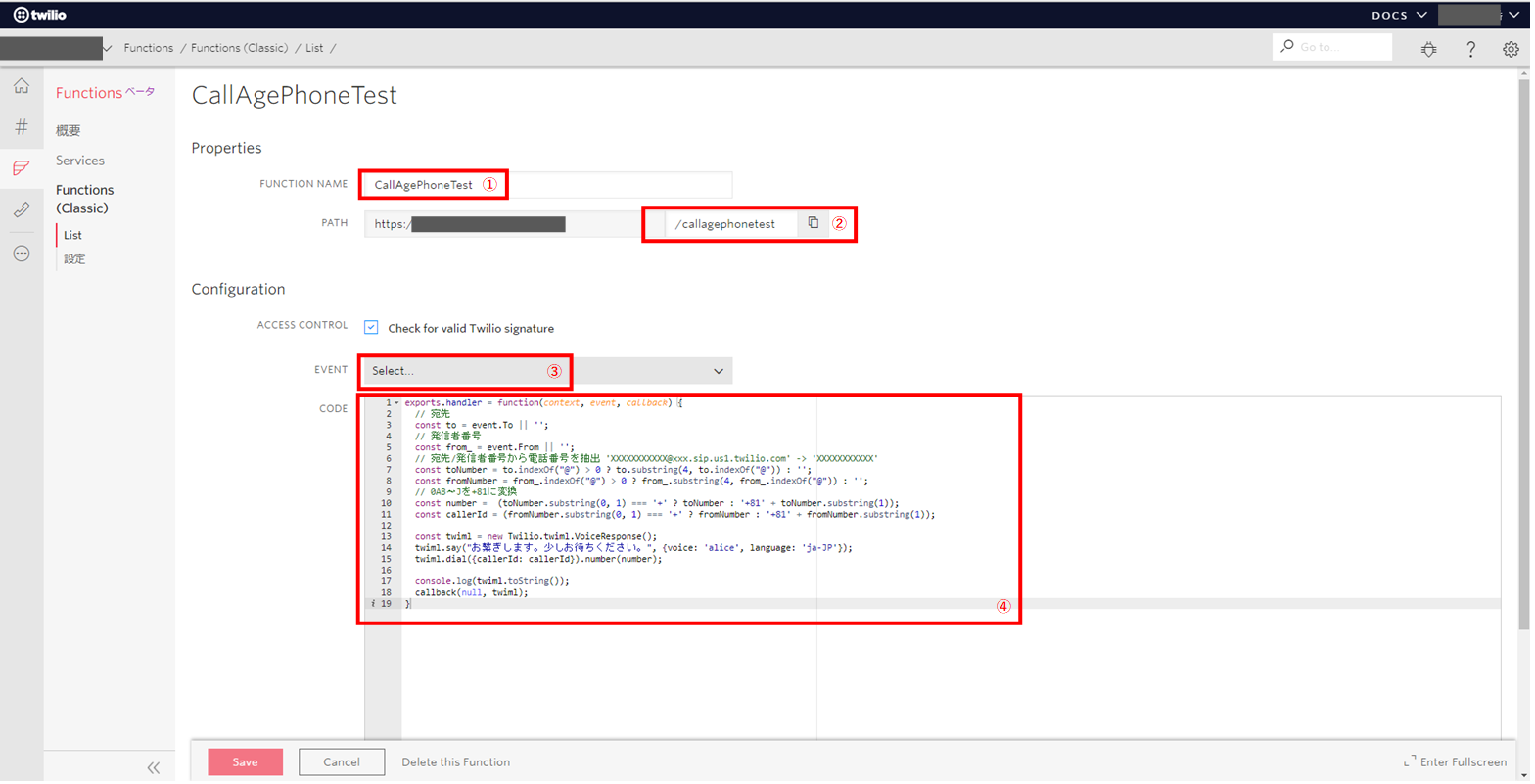Click code line 3 const to
Screen dimensions: 1535x784
pos(481,425)
